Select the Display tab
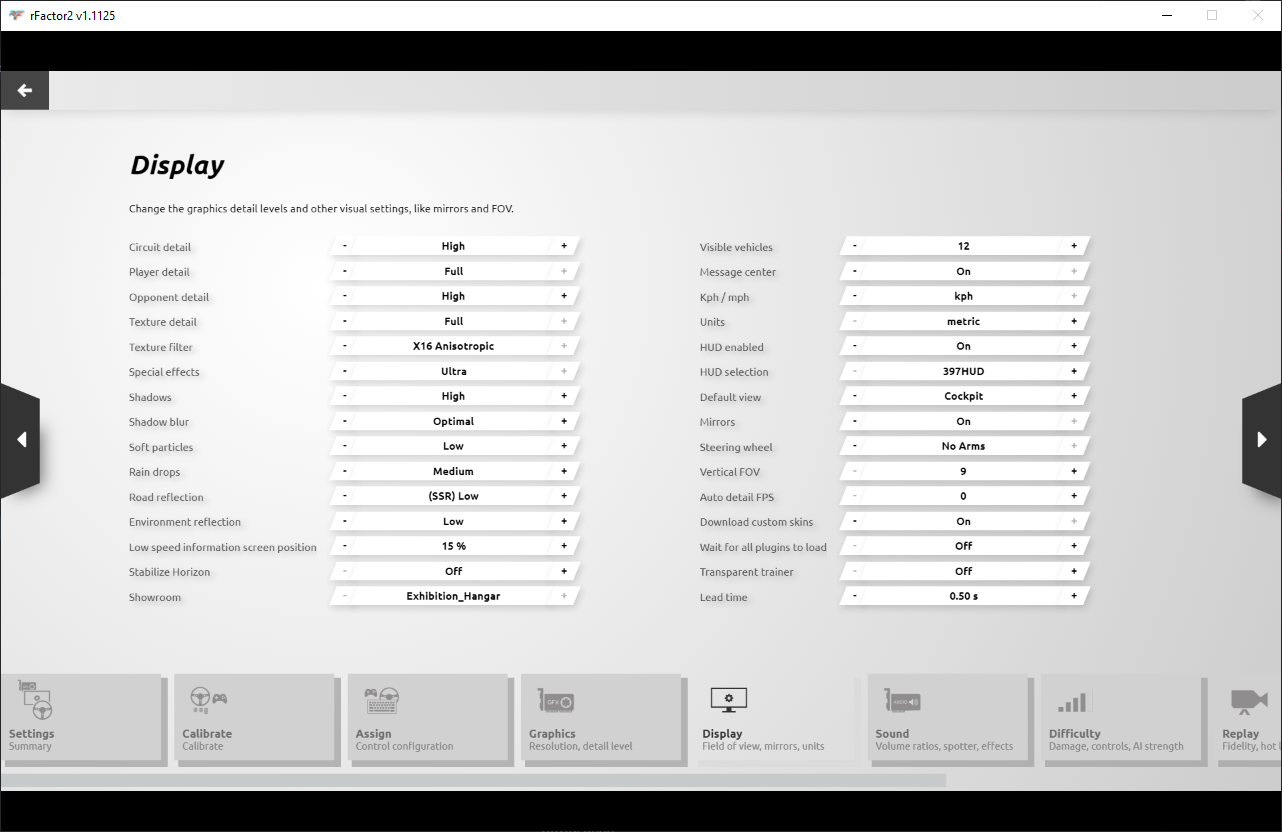1282x832 pixels. coord(775,718)
